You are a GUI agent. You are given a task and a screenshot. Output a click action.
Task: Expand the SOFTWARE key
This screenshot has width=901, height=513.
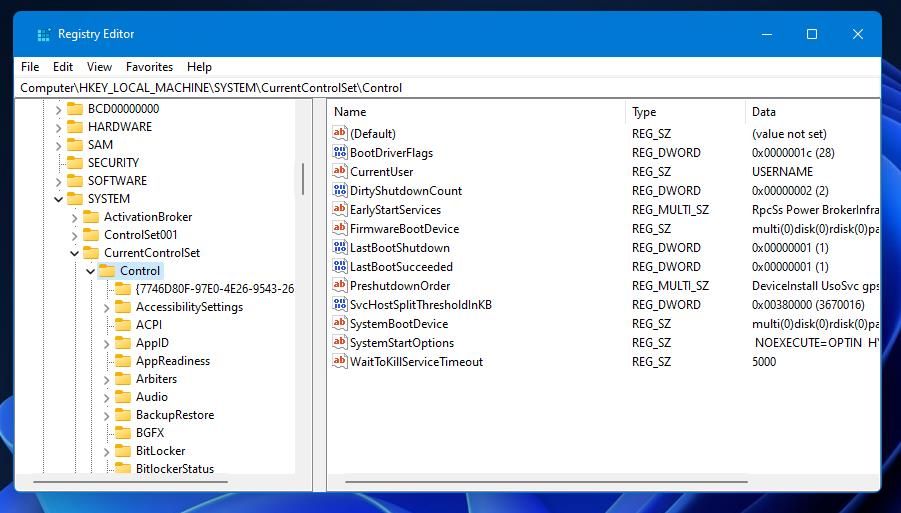coord(58,181)
